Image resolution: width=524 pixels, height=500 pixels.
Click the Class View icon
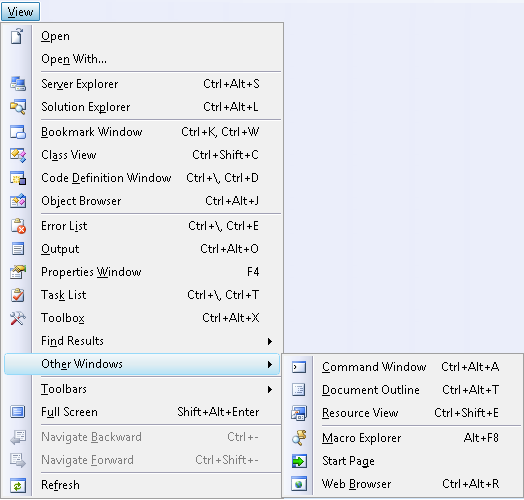coord(18,155)
